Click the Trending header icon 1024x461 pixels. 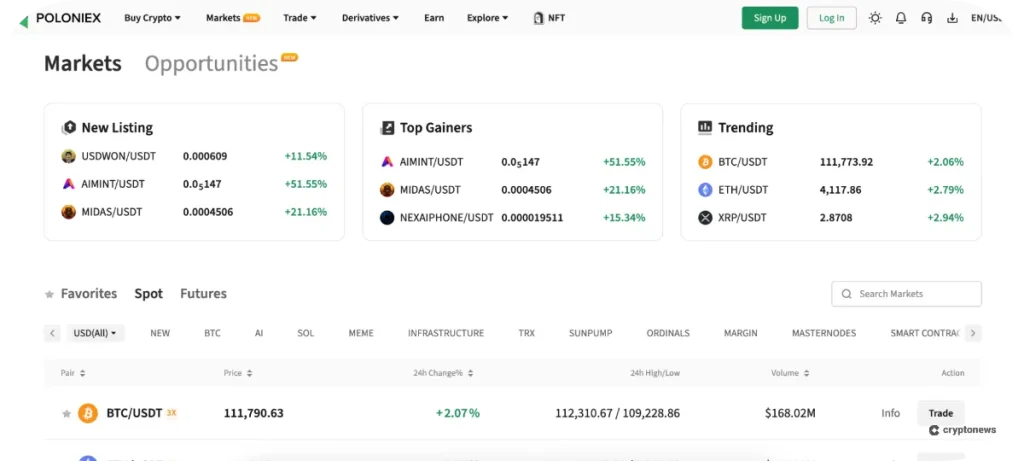pos(705,127)
